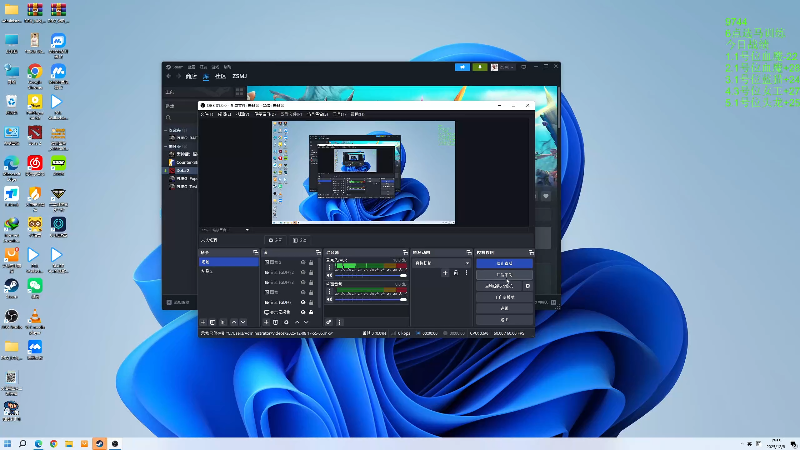Image resolution: width=800 pixels, height=450 pixels.
Task: Add a new scene with the plus icon in Scenes dock
Action: pos(203,322)
